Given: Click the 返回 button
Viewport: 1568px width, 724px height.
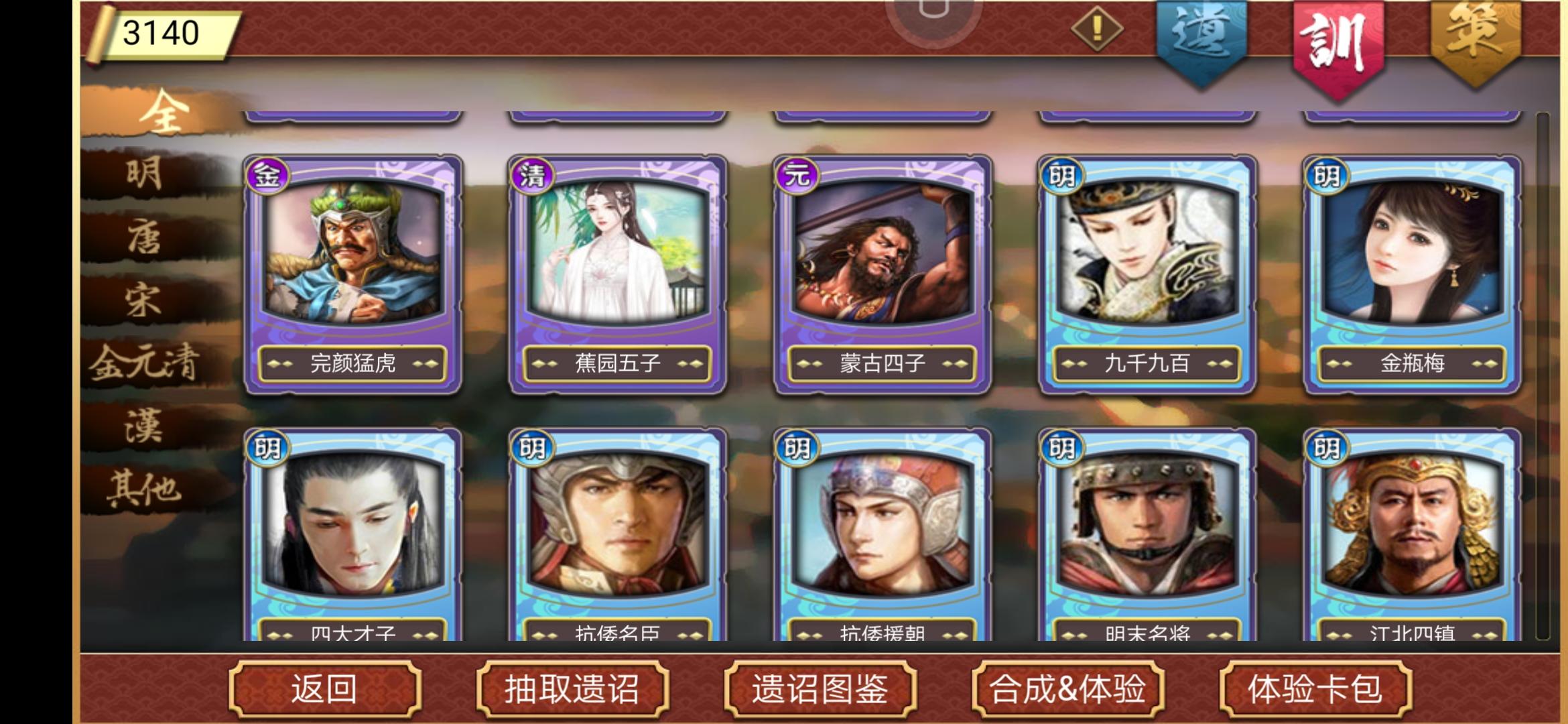Looking at the screenshot, I should [x=325, y=689].
